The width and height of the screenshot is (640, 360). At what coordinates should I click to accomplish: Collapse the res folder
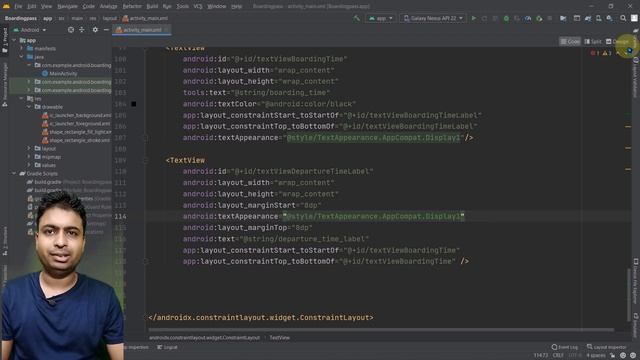(22, 98)
